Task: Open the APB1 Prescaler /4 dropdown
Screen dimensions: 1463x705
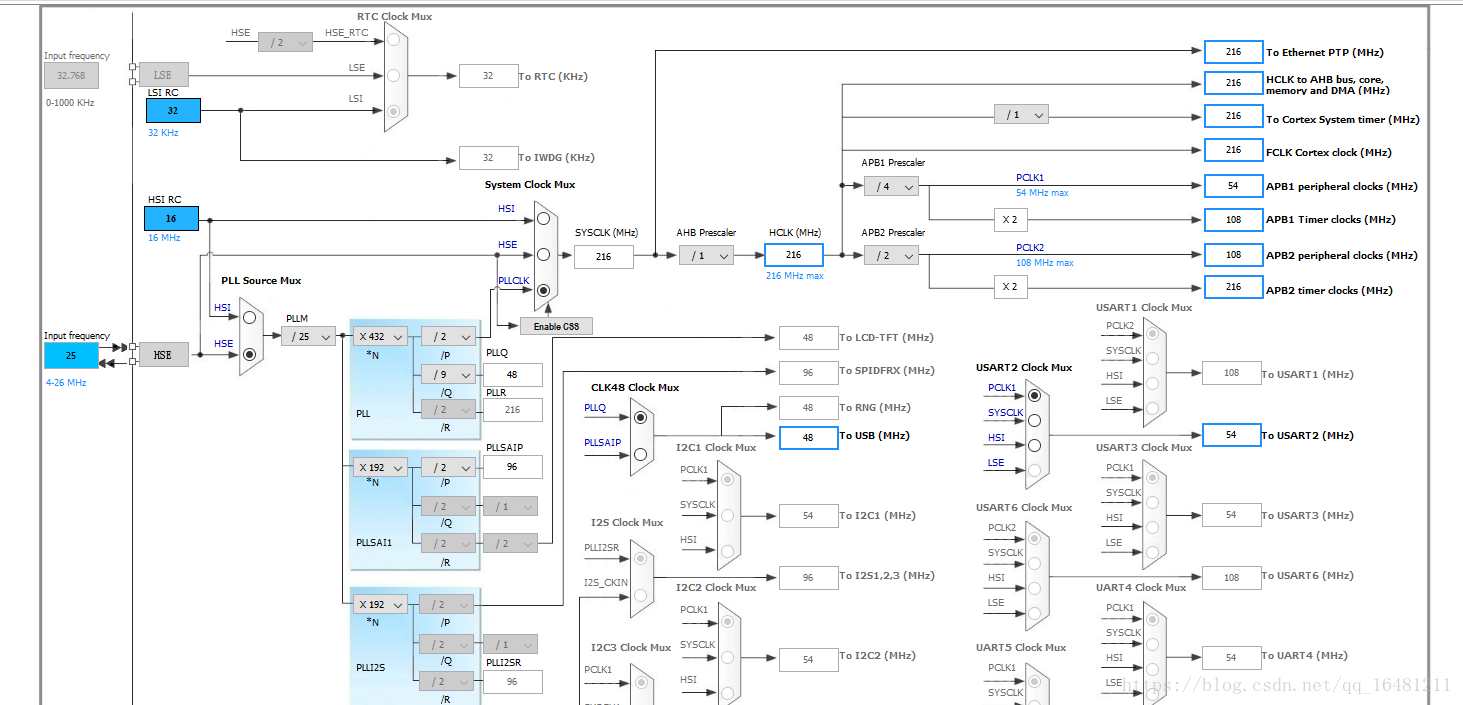Action: 891,186
